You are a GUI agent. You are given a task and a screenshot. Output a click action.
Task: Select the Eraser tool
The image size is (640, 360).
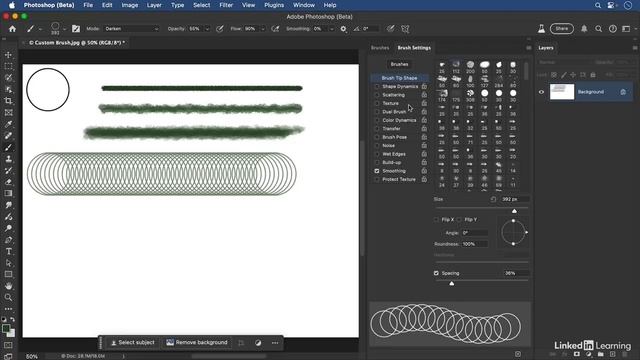coord(8,182)
